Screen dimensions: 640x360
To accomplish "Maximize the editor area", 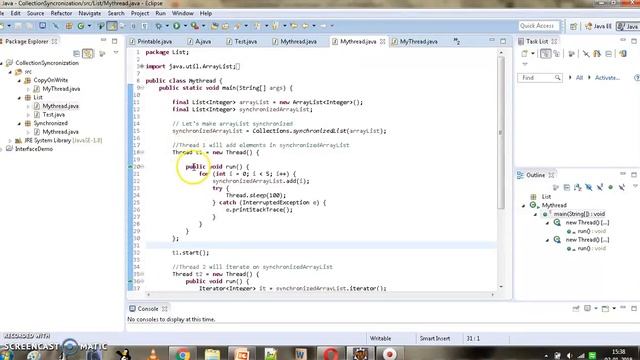I will pyautogui.click(x=503, y=41).
